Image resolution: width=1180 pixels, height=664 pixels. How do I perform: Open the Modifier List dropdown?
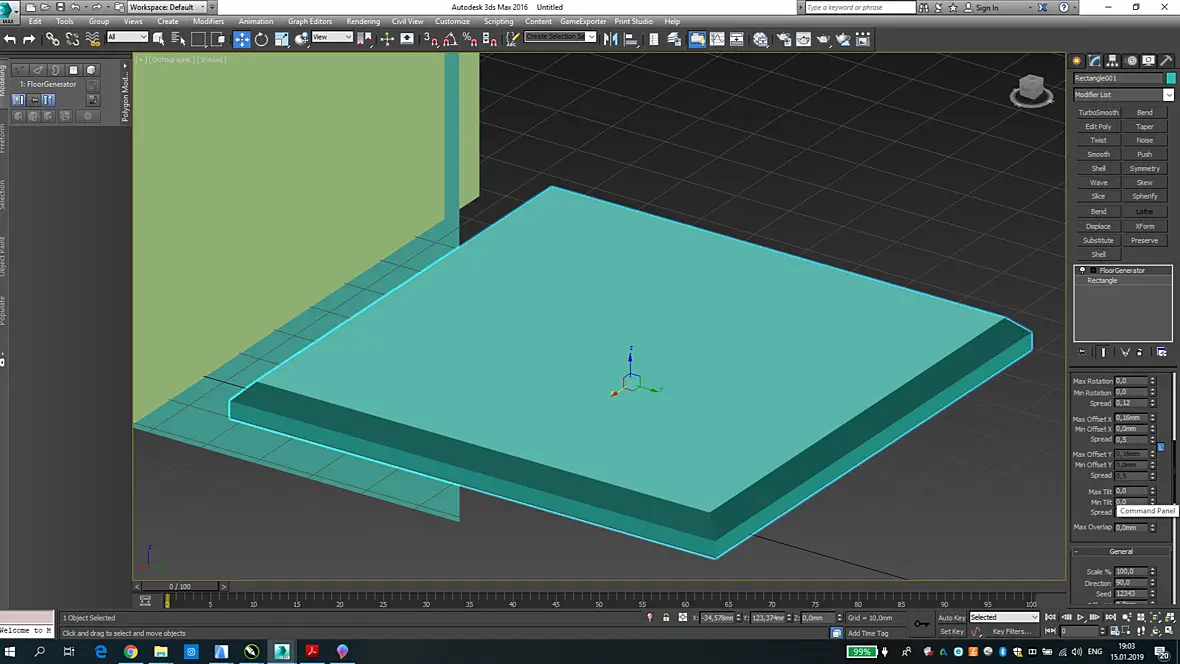pos(1123,95)
